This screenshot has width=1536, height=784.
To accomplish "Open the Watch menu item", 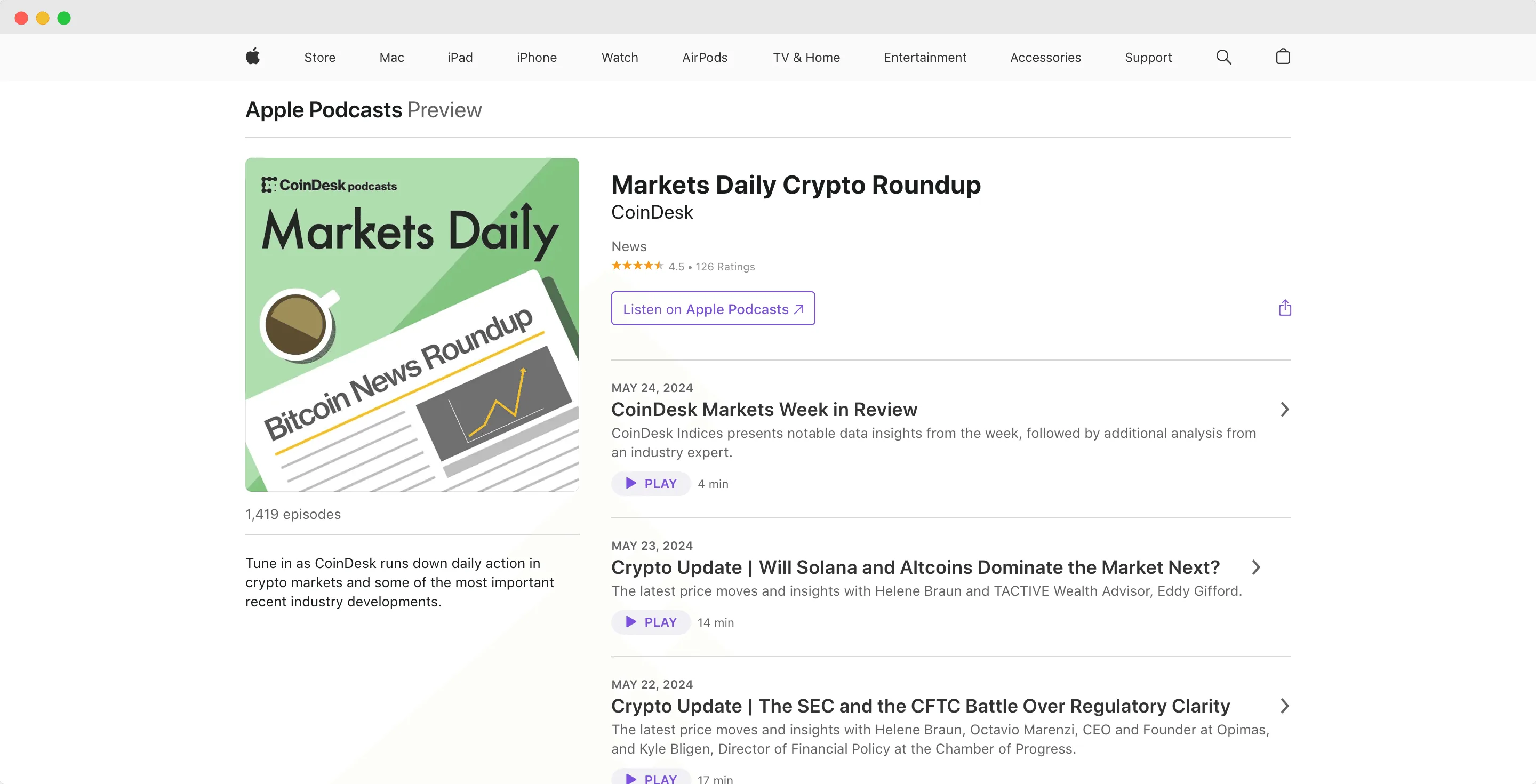I will (x=620, y=57).
